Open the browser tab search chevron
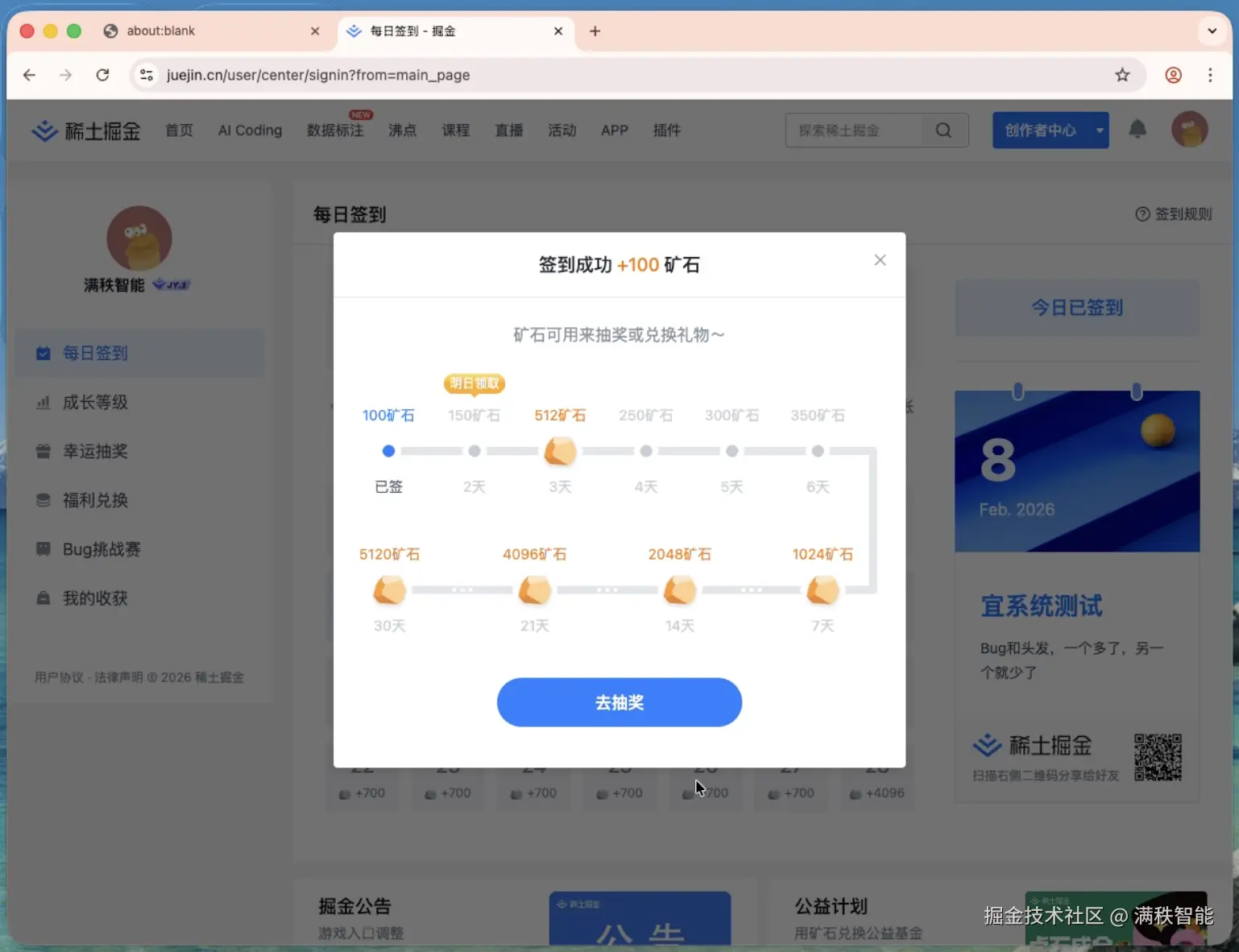Viewport: 1239px width, 952px height. pos(1212,31)
